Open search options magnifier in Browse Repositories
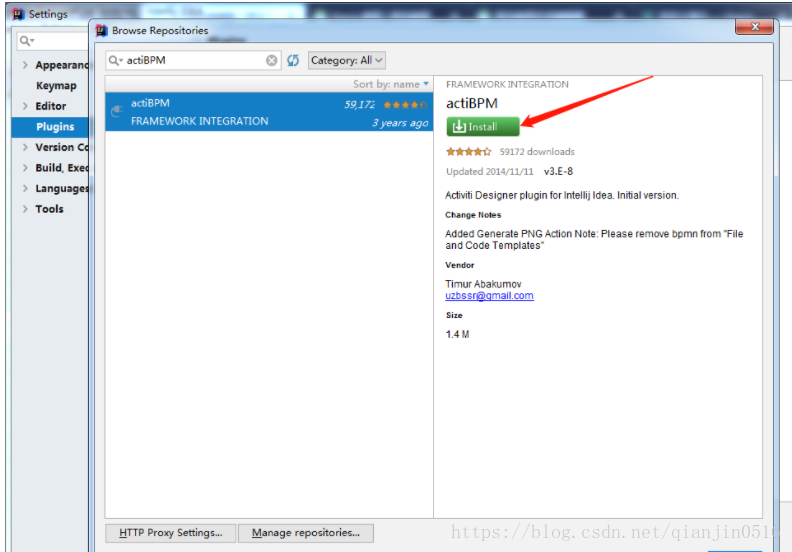This screenshot has width=792, height=552. coord(116,61)
